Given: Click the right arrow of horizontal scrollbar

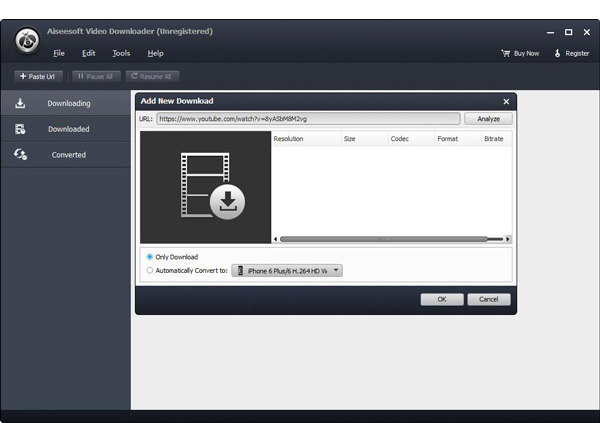Looking at the screenshot, I should (x=508, y=239).
